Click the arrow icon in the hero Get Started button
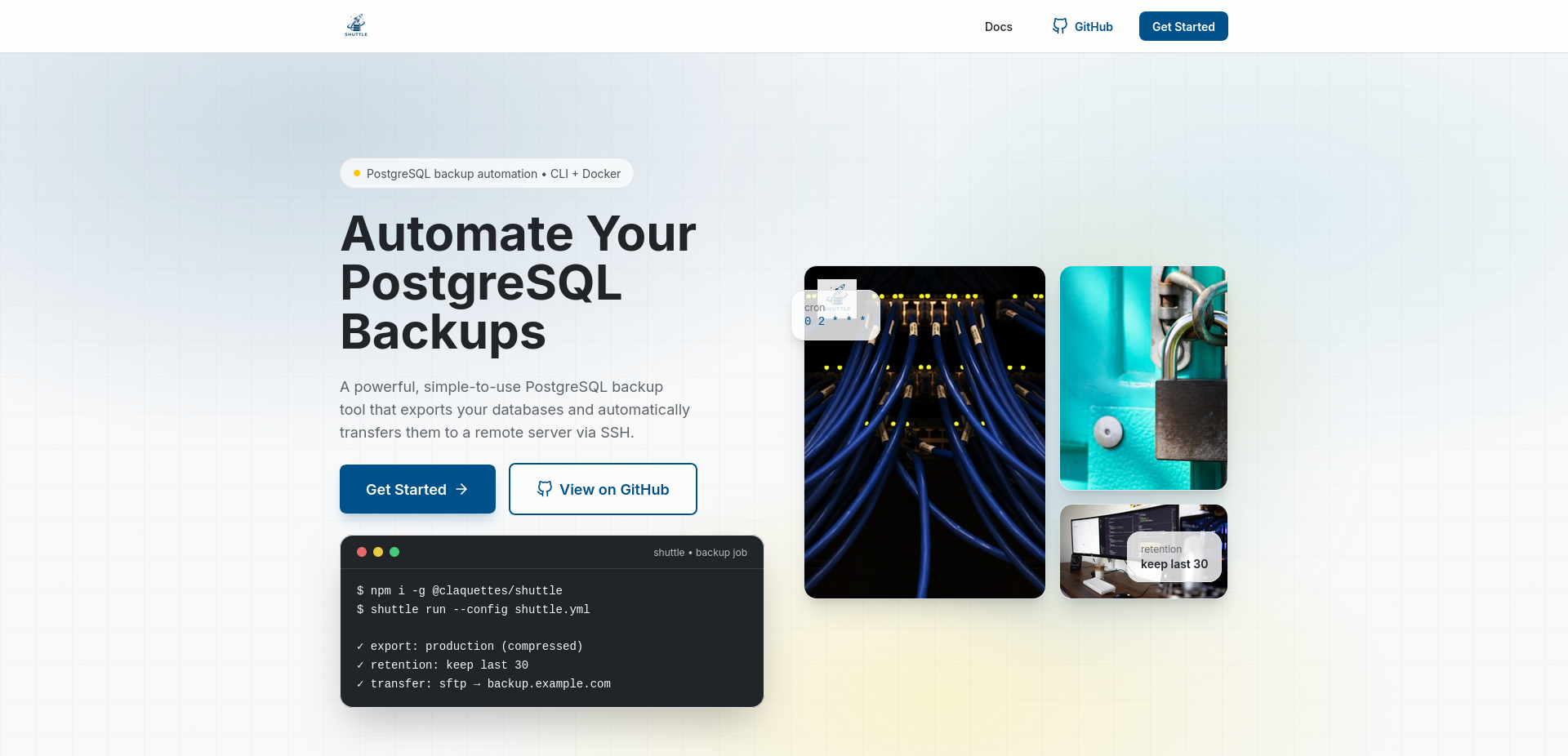This screenshot has width=1568, height=756. pyautogui.click(x=461, y=489)
